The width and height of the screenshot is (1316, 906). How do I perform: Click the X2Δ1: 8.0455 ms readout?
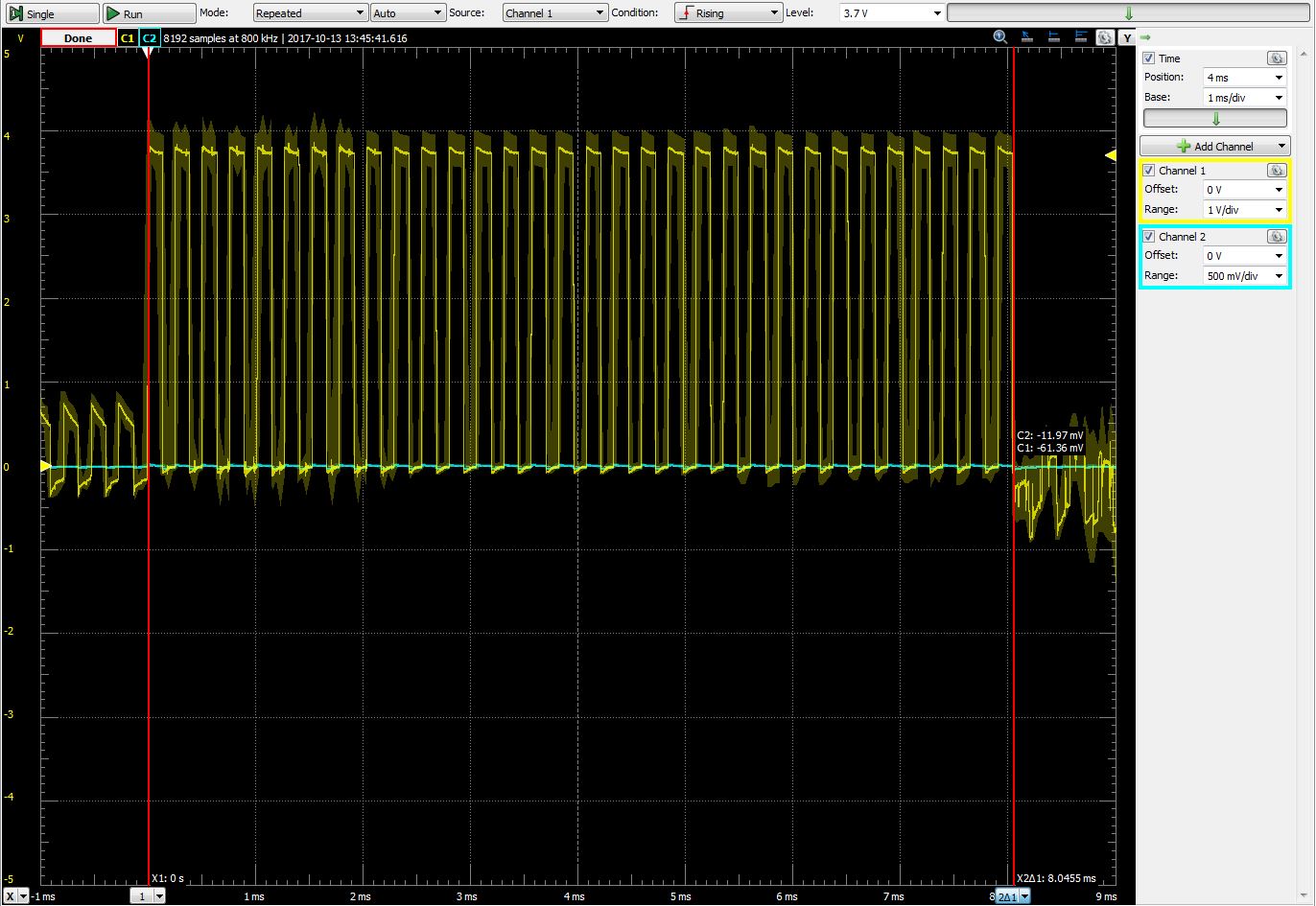coord(1056,878)
